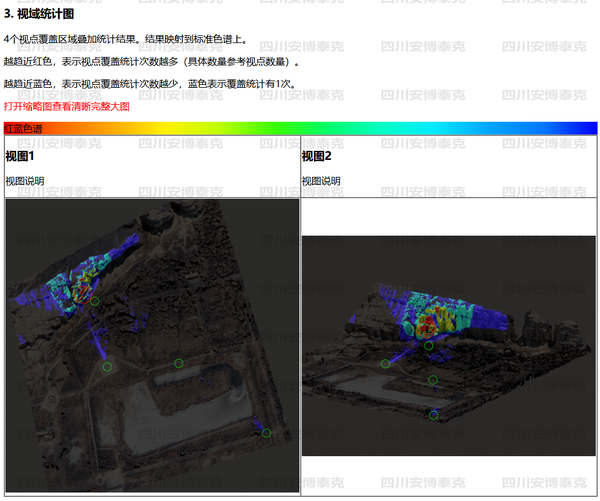This screenshot has height=501, width=600.
Task: Click the center green viewpoint circle in View 1
Action: click(179, 363)
